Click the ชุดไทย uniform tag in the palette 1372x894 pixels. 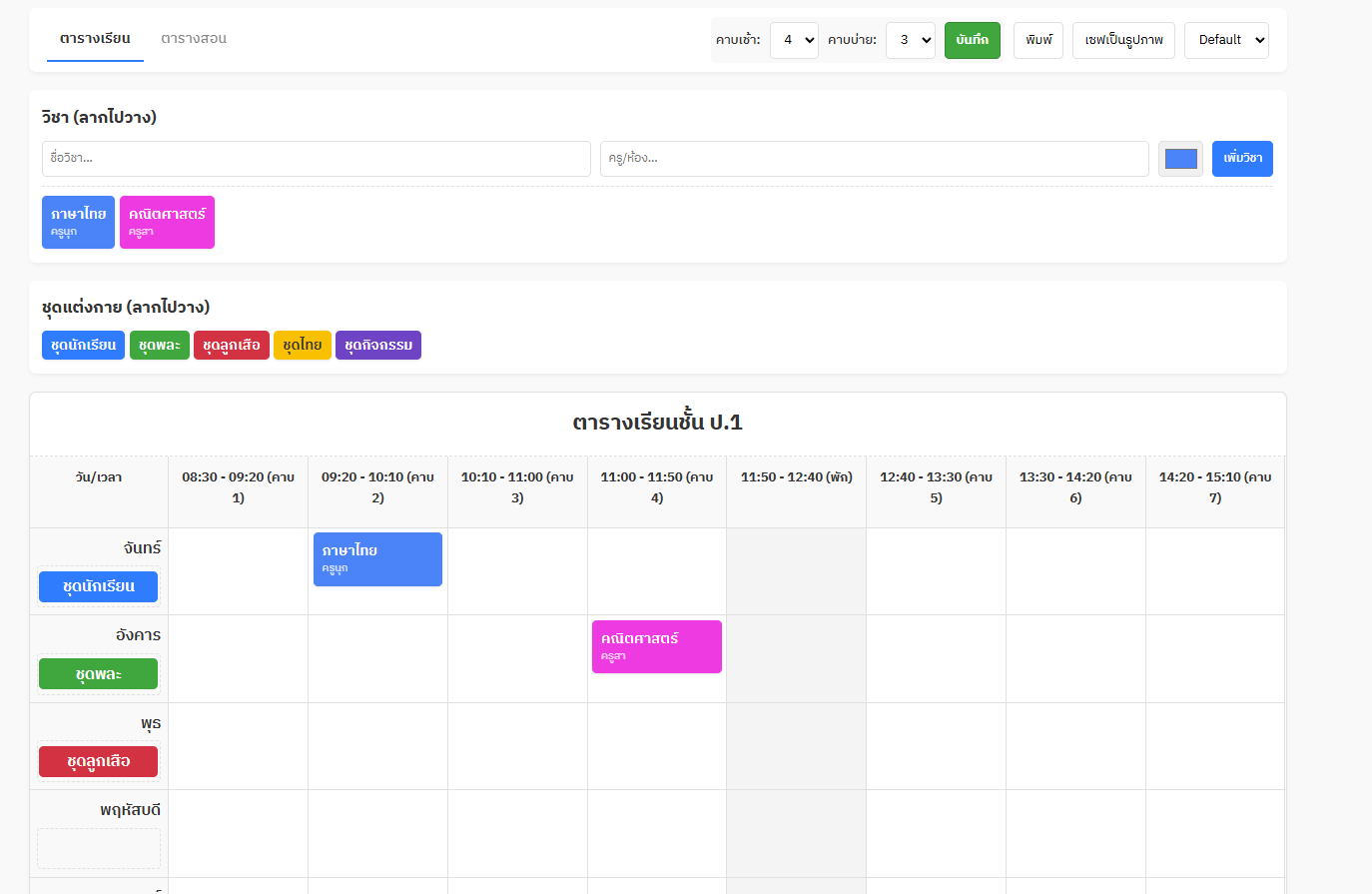coord(302,346)
